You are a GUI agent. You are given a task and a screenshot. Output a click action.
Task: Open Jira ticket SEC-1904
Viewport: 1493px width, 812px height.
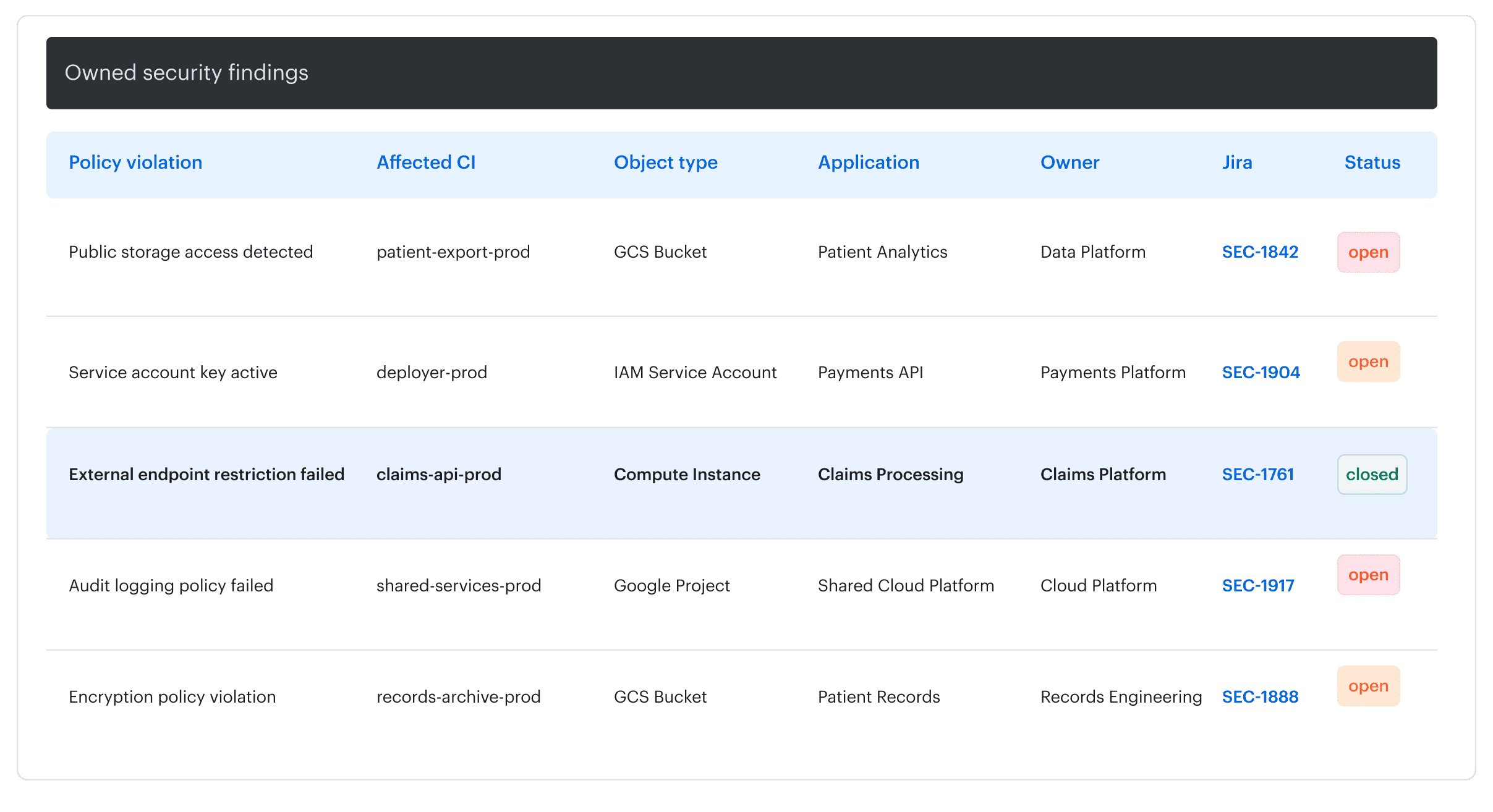tap(1261, 373)
